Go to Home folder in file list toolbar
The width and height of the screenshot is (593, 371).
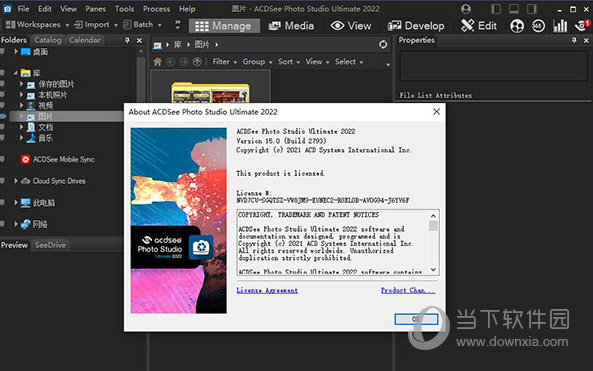[x=157, y=62]
